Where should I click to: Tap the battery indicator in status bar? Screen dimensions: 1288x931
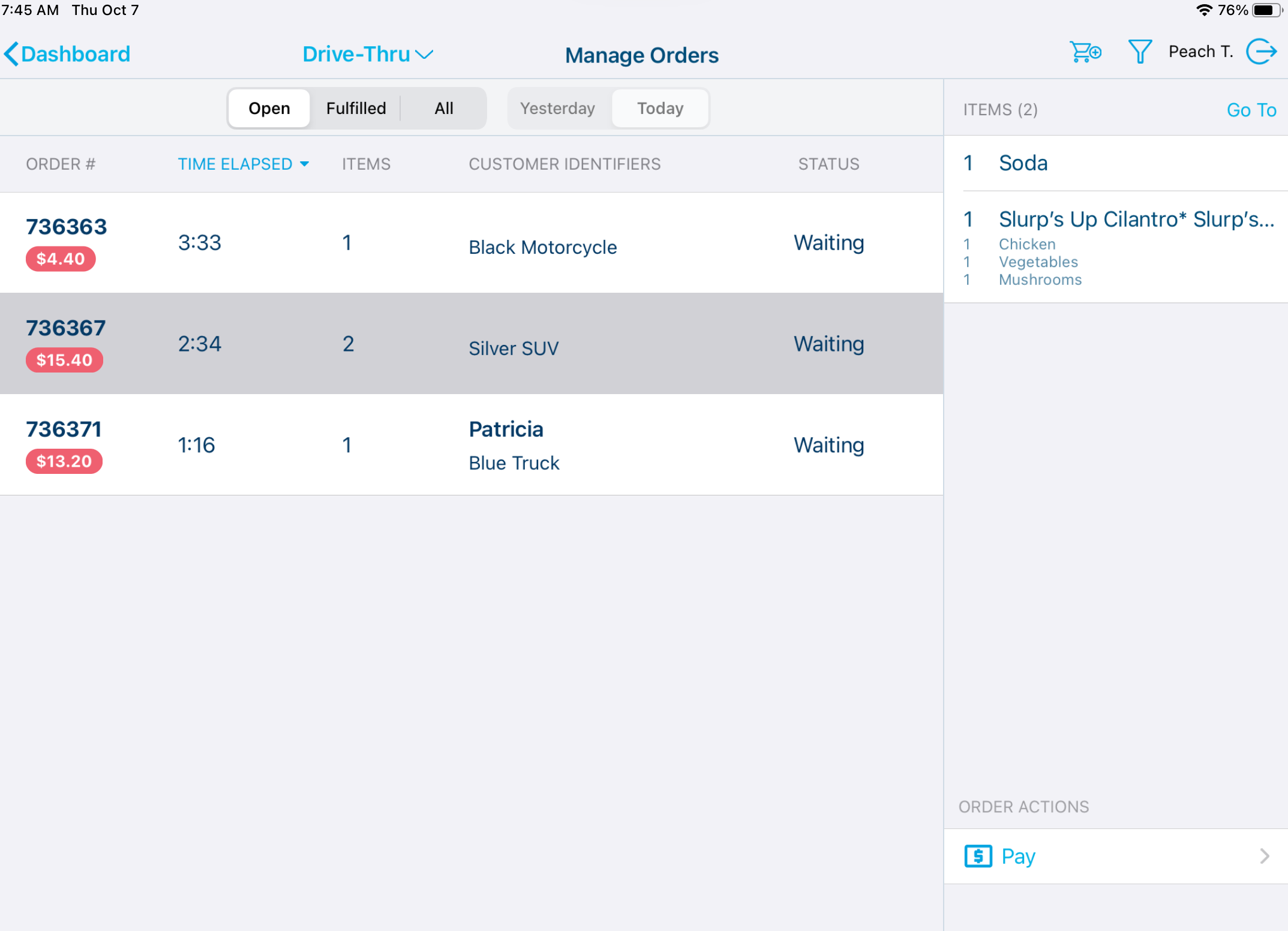(1267, 10)
